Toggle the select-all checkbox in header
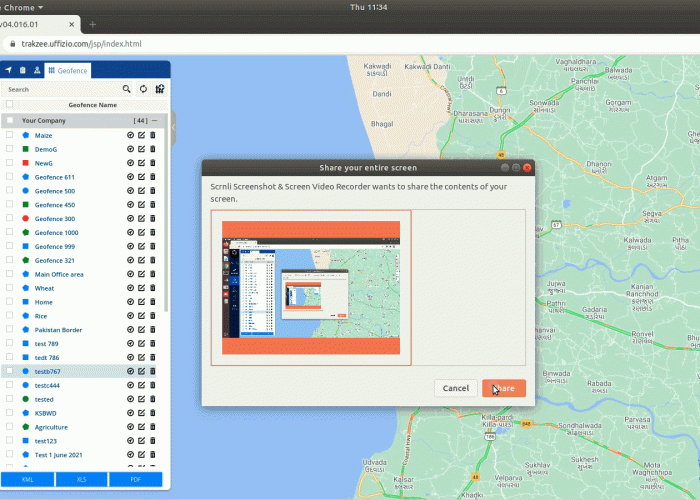 coord(10,104)
